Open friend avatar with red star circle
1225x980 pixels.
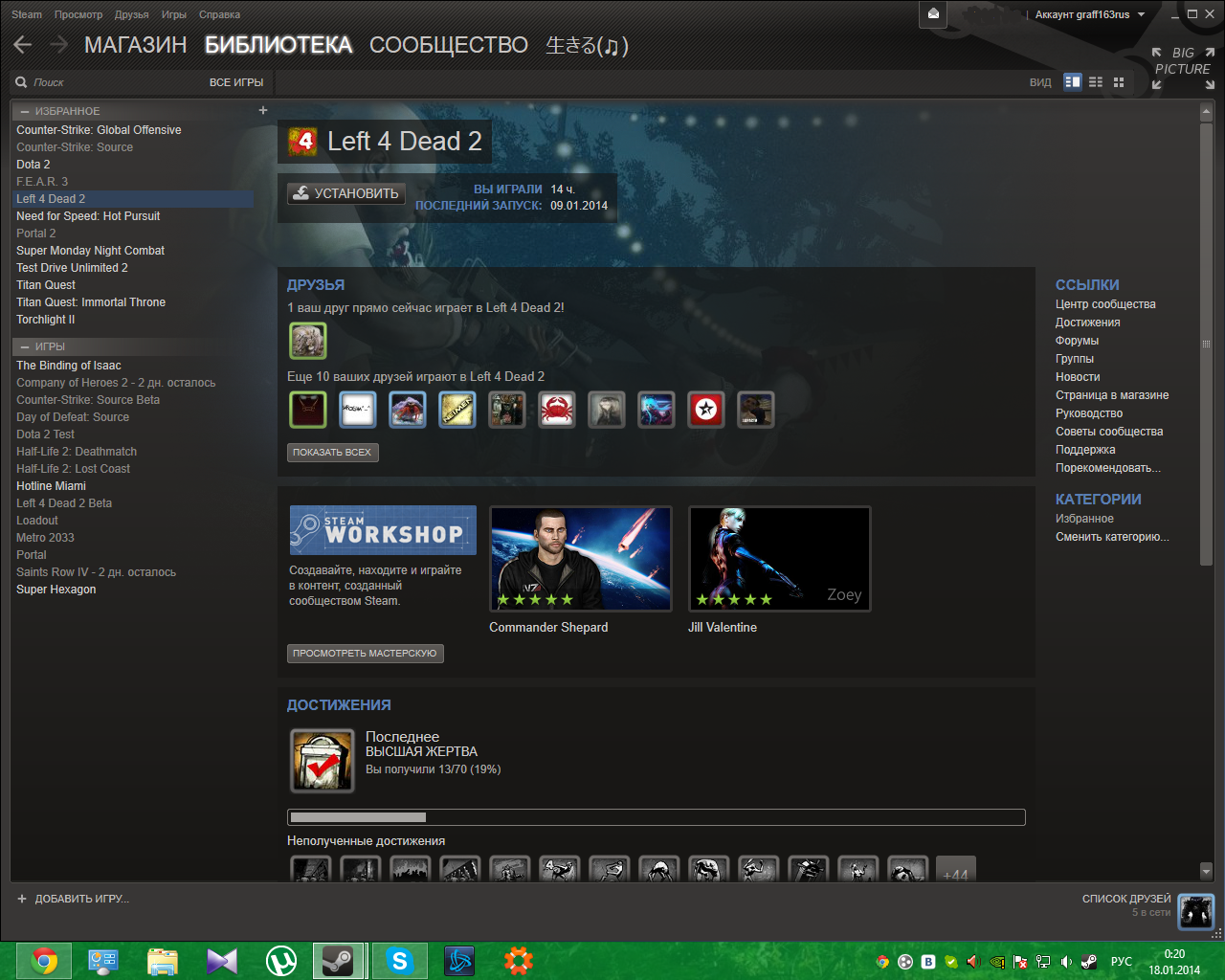[706, 410]
